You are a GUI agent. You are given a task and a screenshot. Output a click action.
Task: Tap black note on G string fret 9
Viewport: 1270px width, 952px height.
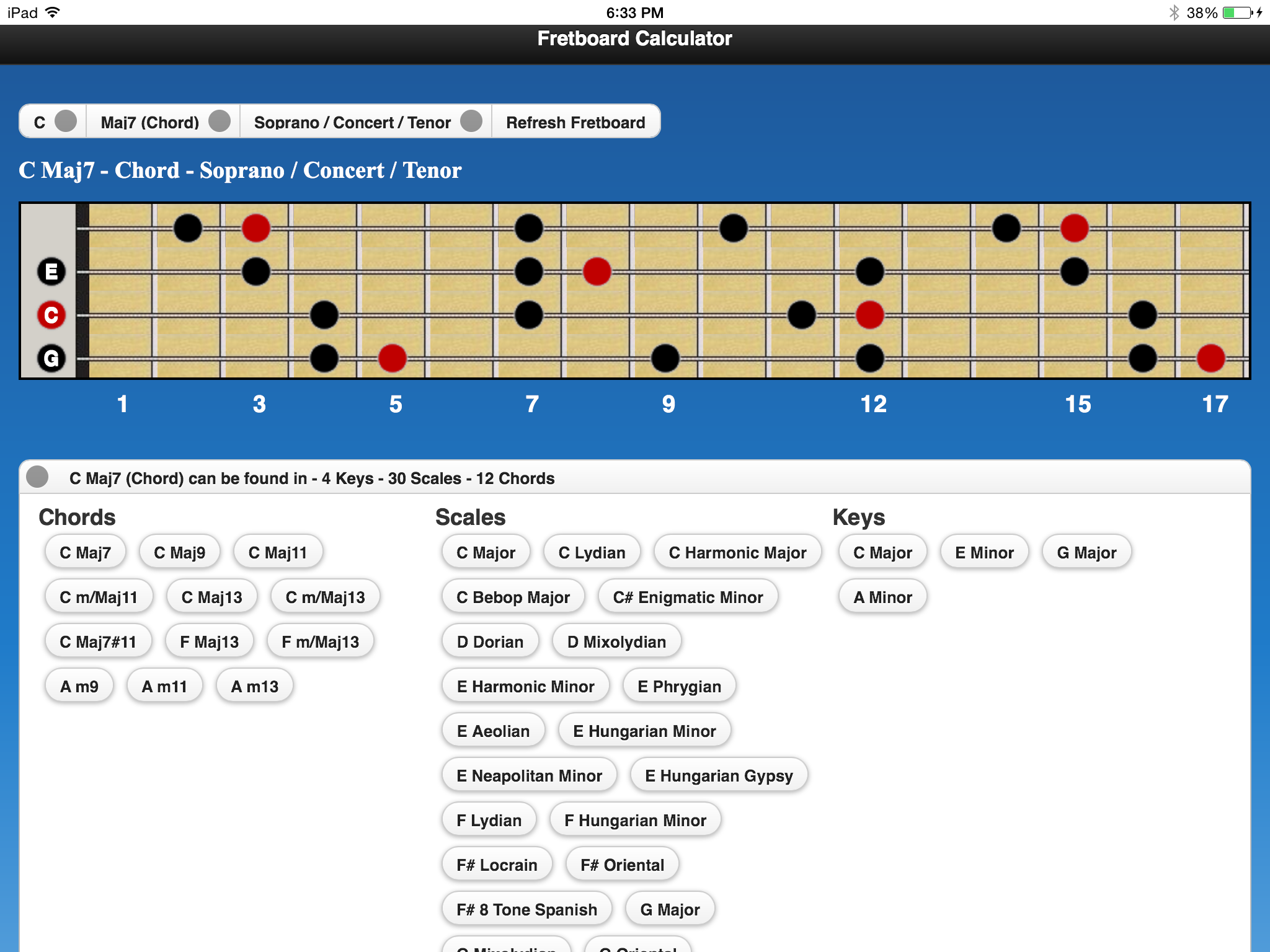tap(665, 358)
